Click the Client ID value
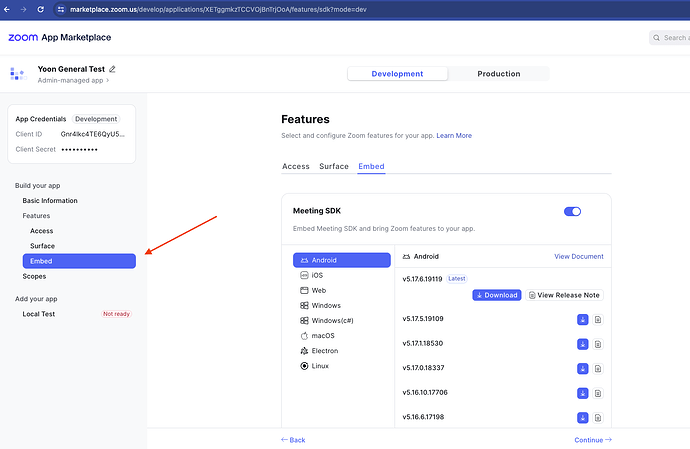690x449 pixels. click(93, 134)
